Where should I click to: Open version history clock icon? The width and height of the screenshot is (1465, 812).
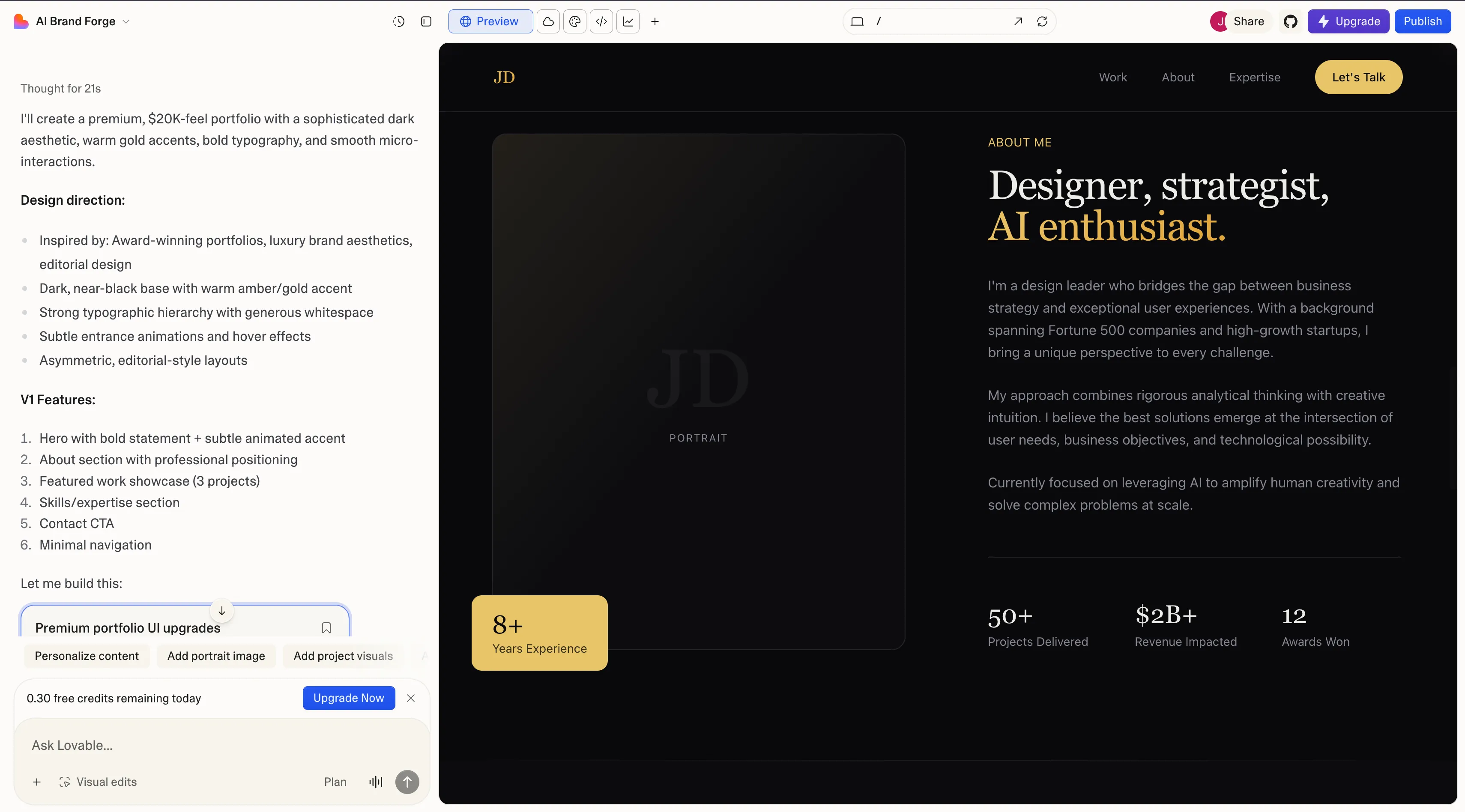(399, 21)
